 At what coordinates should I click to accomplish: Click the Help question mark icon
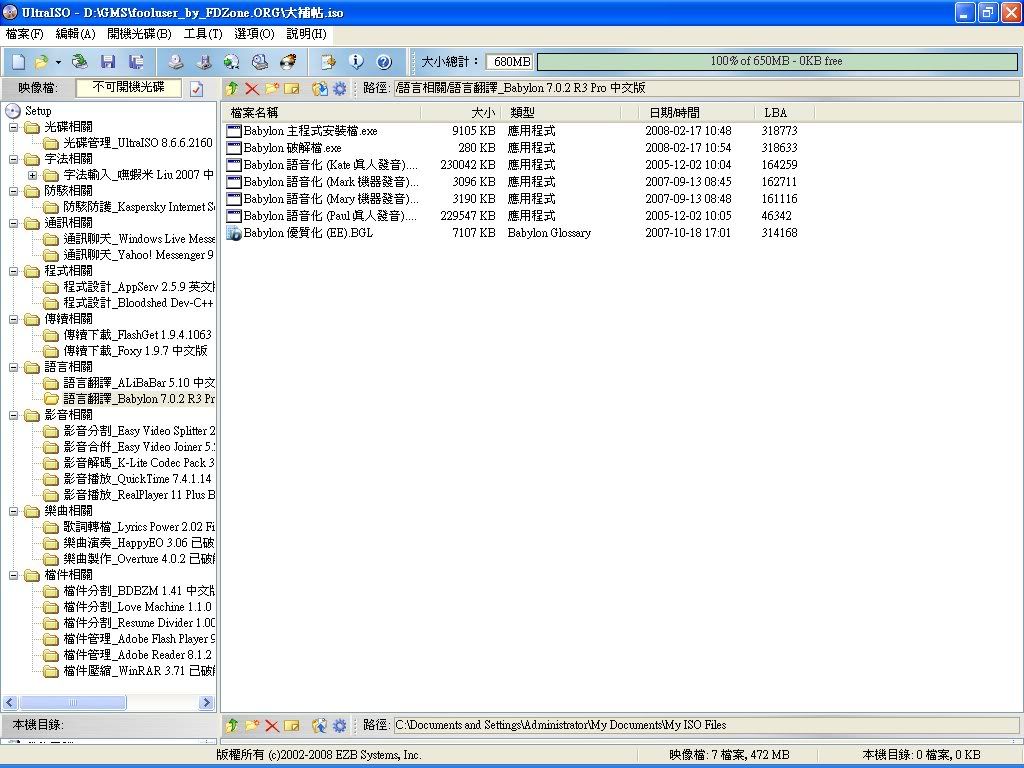point(383,62)
